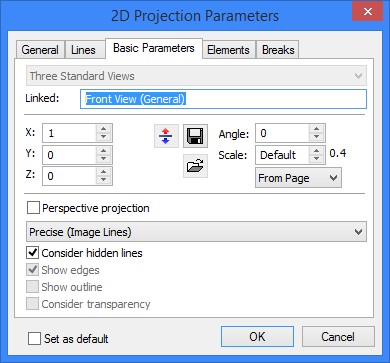Go to the Breaks tab

[278, 50]
